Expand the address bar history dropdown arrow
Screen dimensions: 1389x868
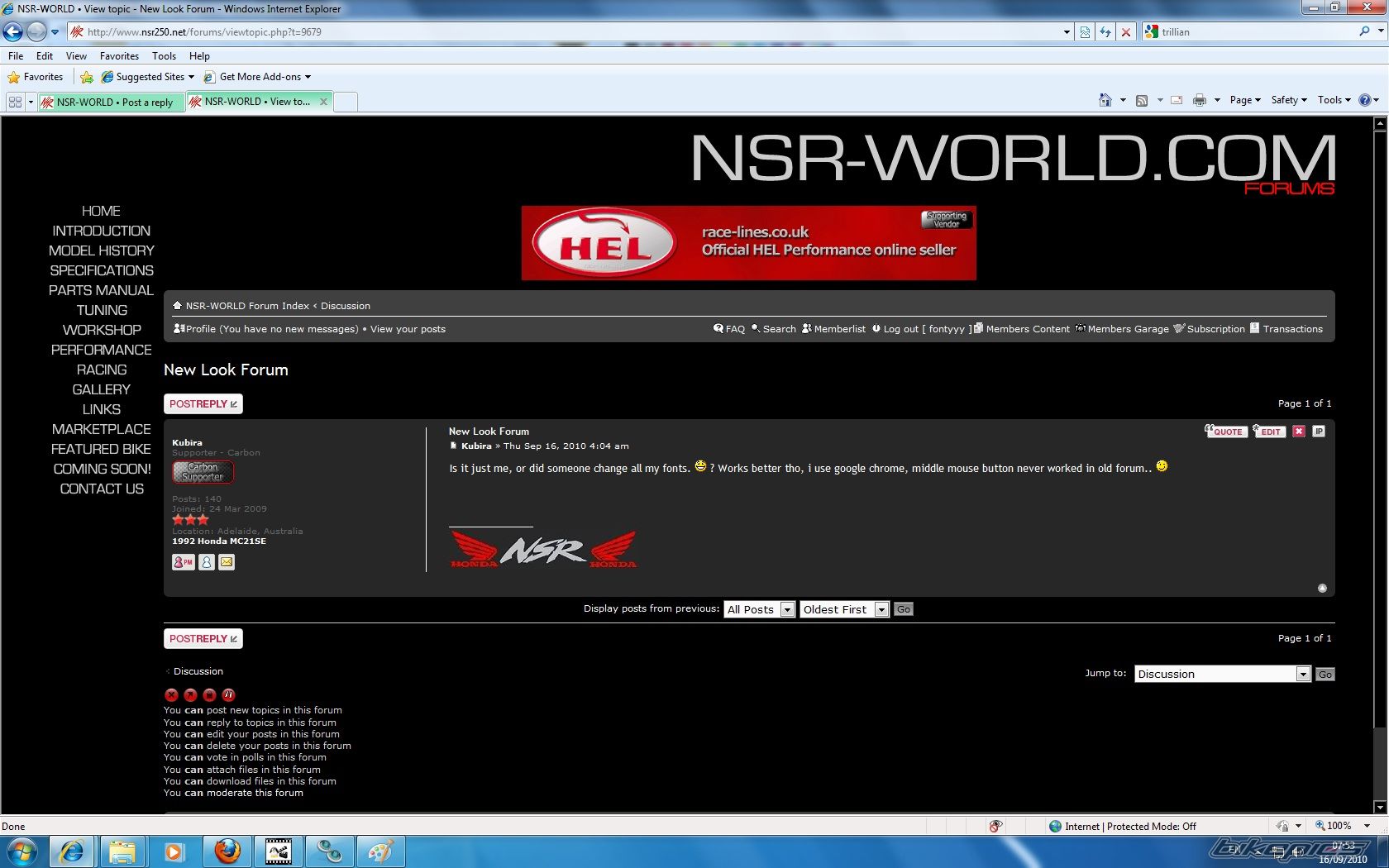1067,31
